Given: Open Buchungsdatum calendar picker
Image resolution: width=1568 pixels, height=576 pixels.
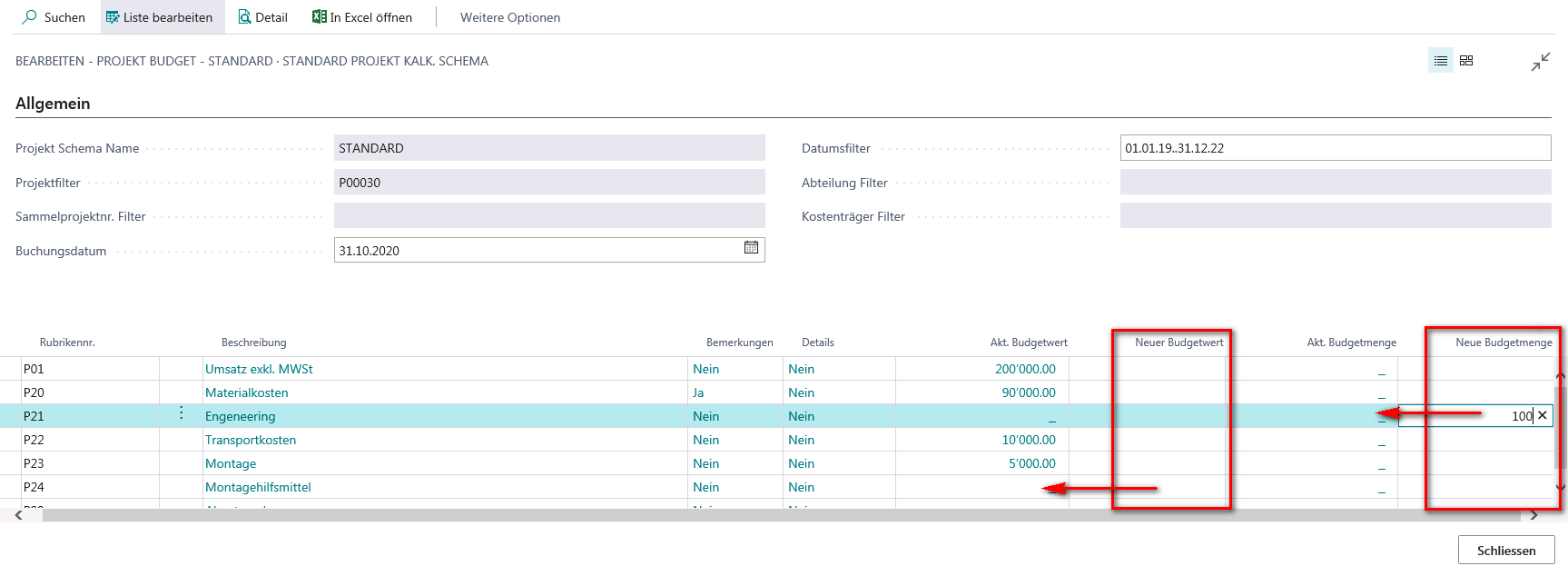Looking at the screenshot, I should pos(751,248).
